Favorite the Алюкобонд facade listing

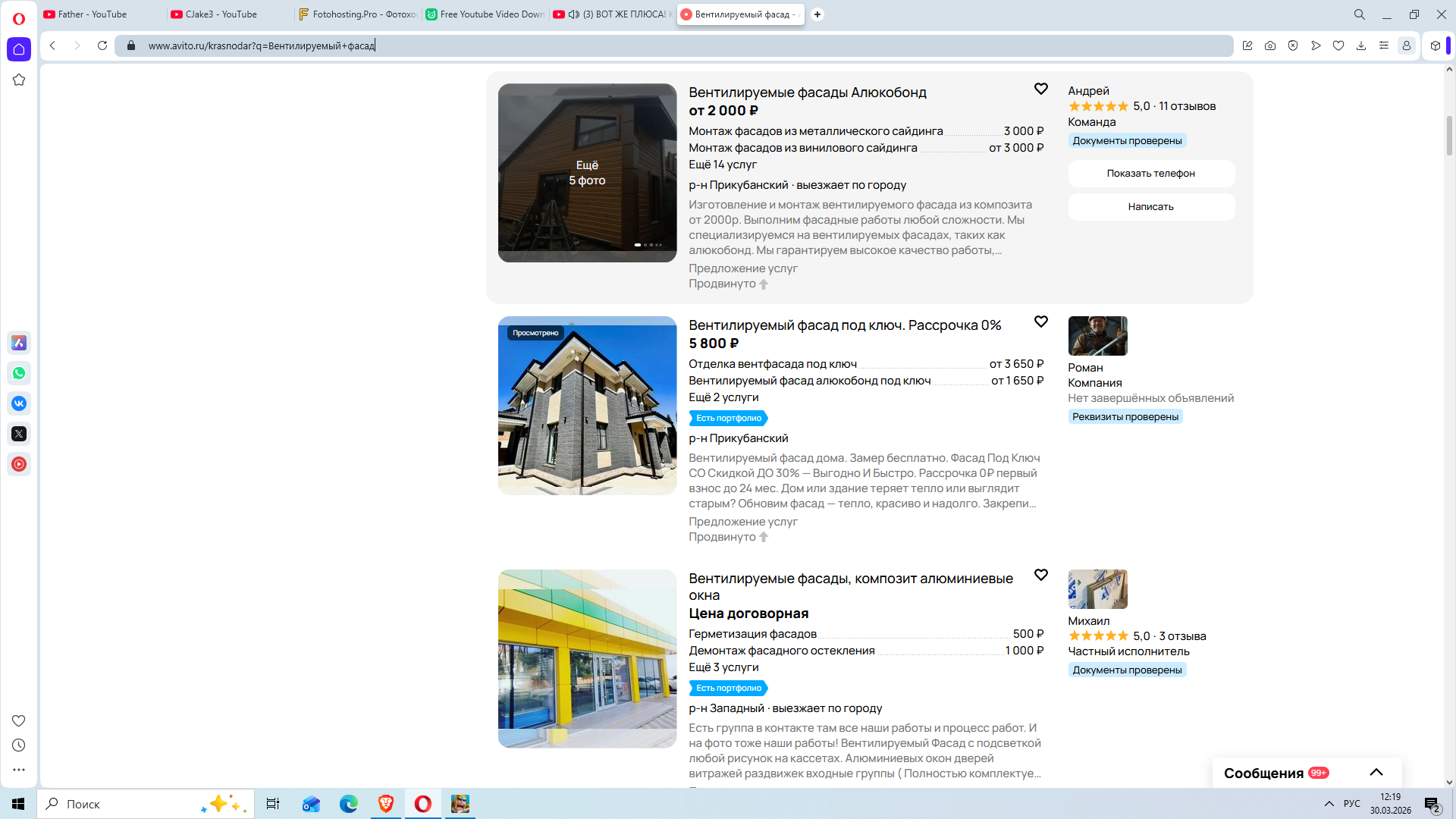(x=1041, y=89)
